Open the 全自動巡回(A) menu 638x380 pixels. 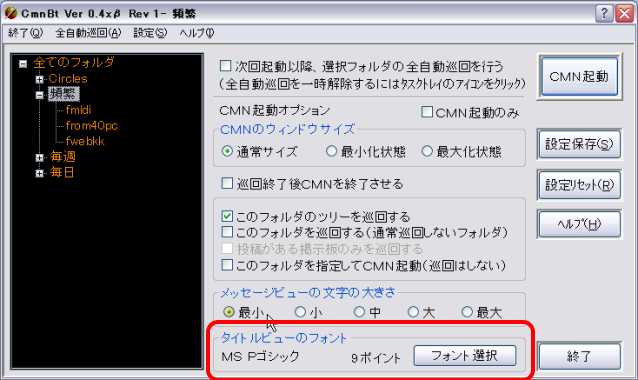[x=88, y=33]
